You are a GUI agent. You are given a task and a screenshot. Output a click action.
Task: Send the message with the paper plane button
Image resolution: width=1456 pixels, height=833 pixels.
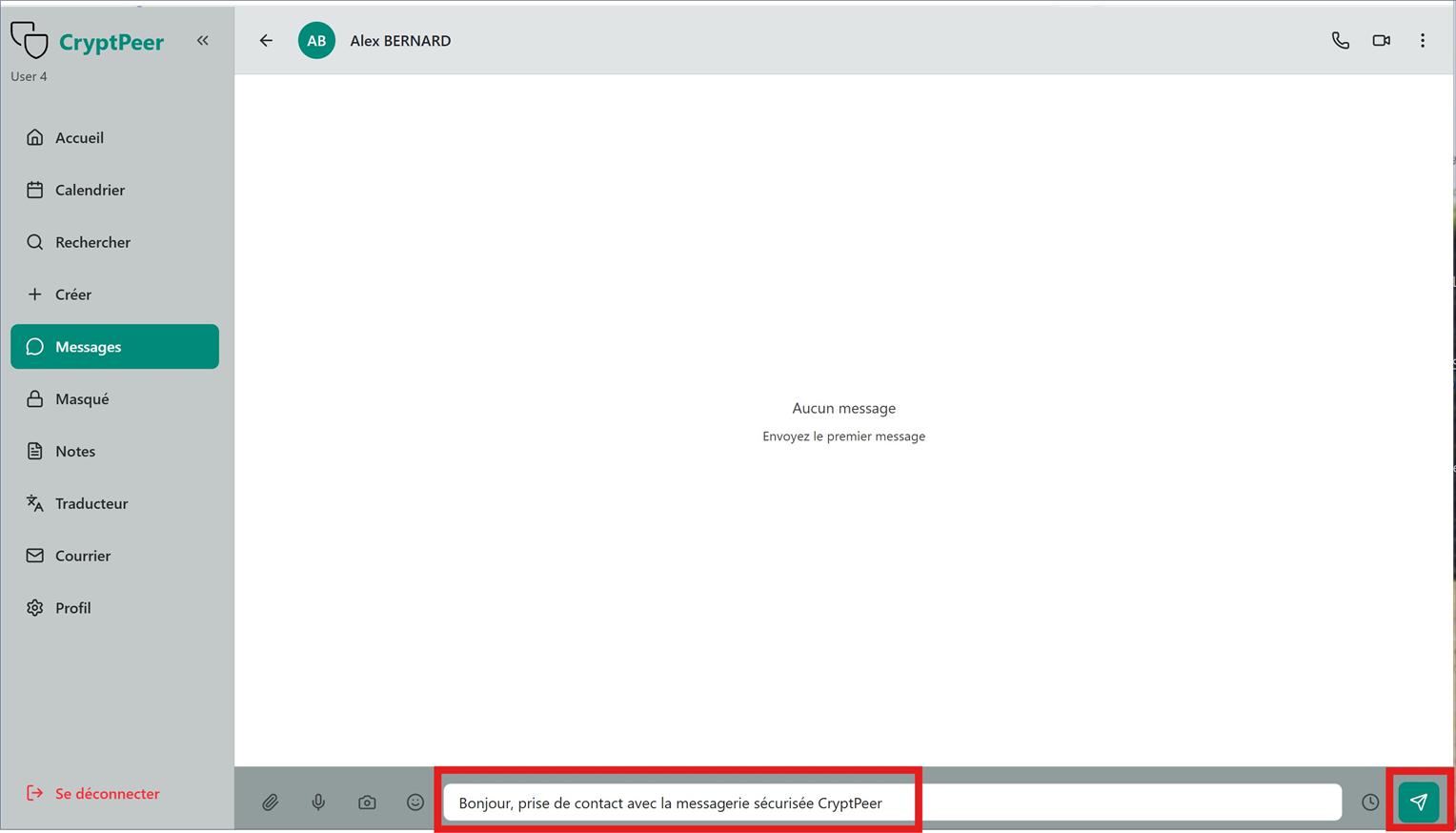pos(1418,803)
